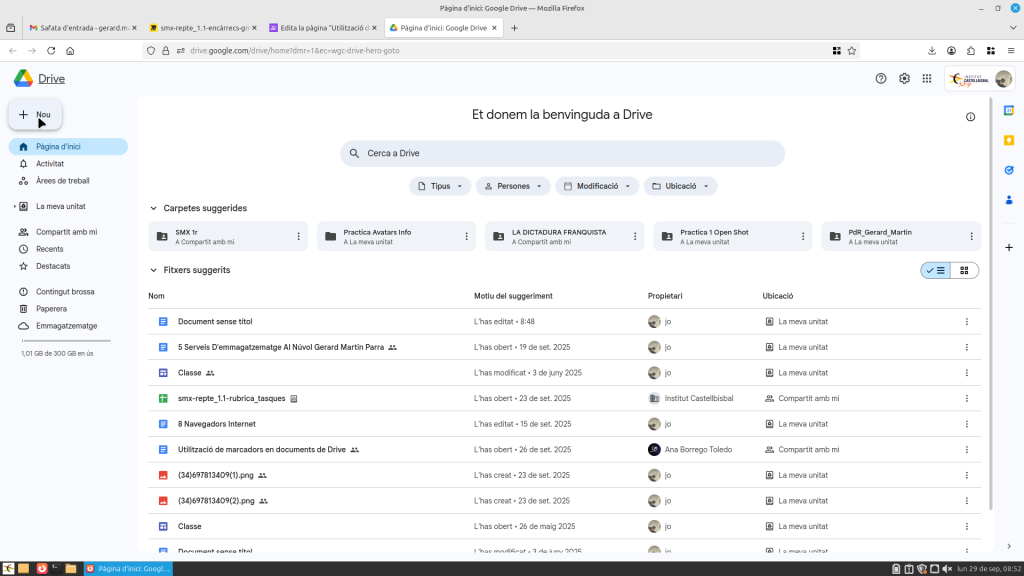Click the help question mark icon
Screen dimensions: 1024x576
click(881, 79)
